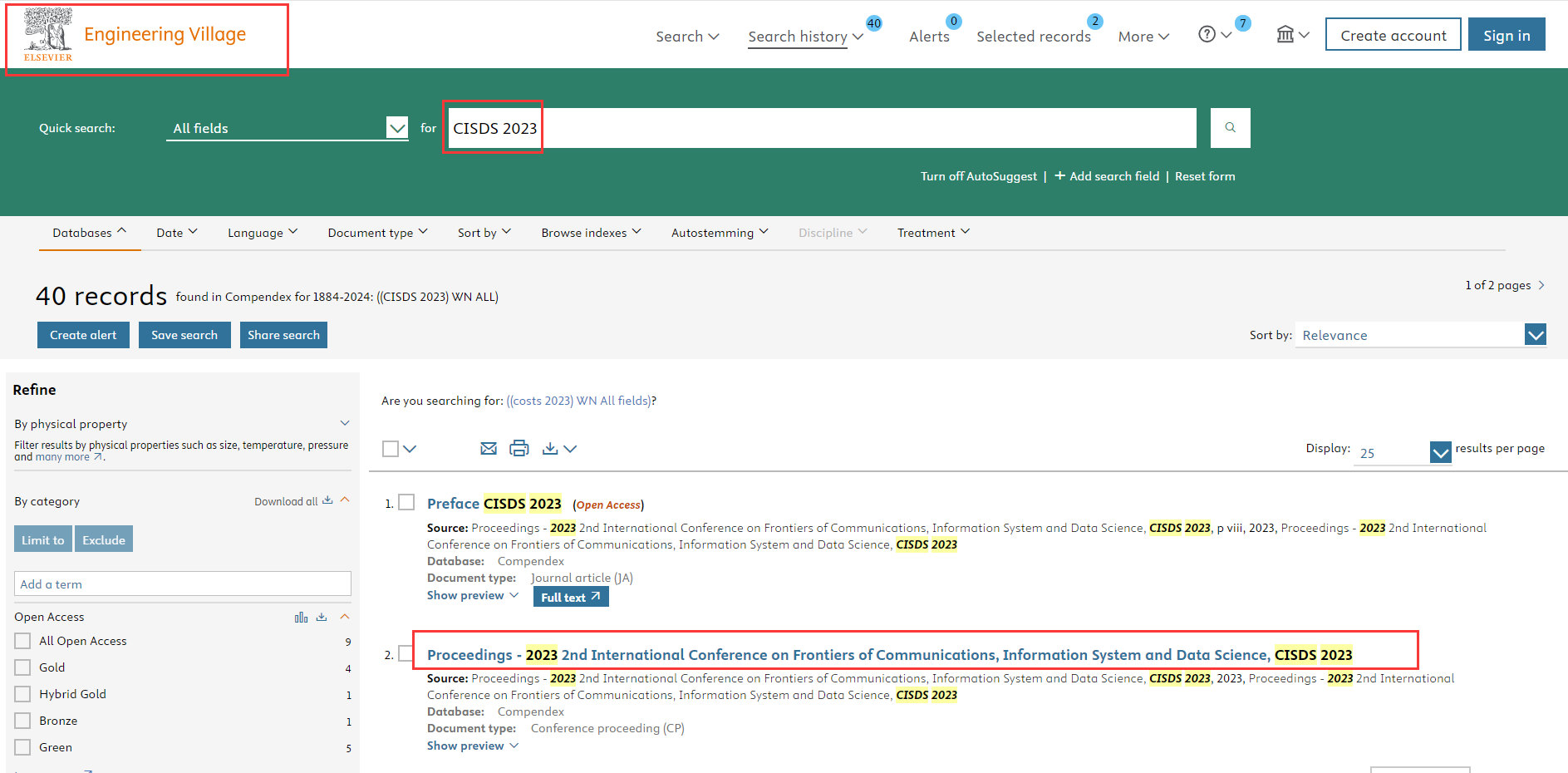Screen dimensions: 1568x773
Task: Check the box for result 1 Preface CISDS 2023
Action: 406,502
